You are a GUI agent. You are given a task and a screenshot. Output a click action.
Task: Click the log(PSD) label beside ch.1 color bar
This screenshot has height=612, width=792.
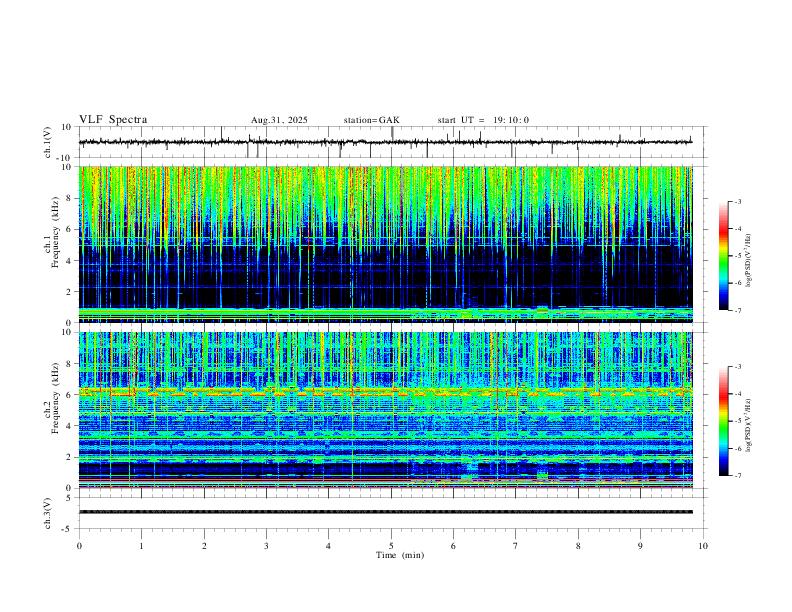tap(748, 261)
